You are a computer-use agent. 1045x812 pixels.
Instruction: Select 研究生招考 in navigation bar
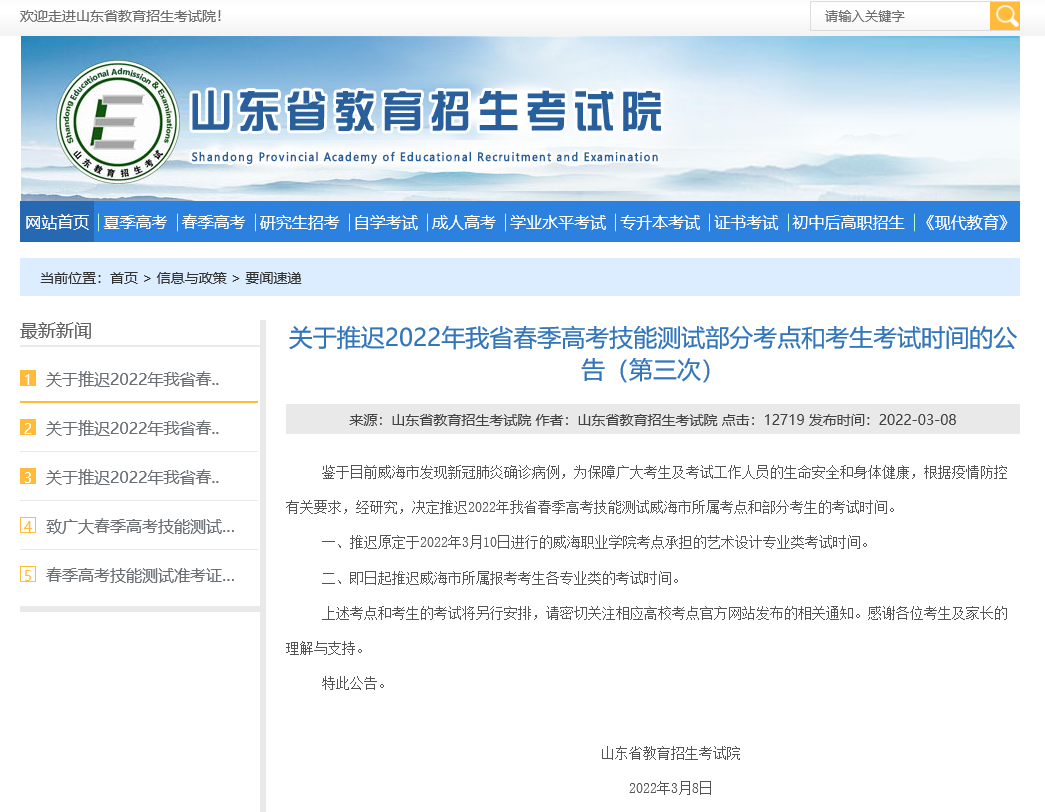(x=299, y=222)
